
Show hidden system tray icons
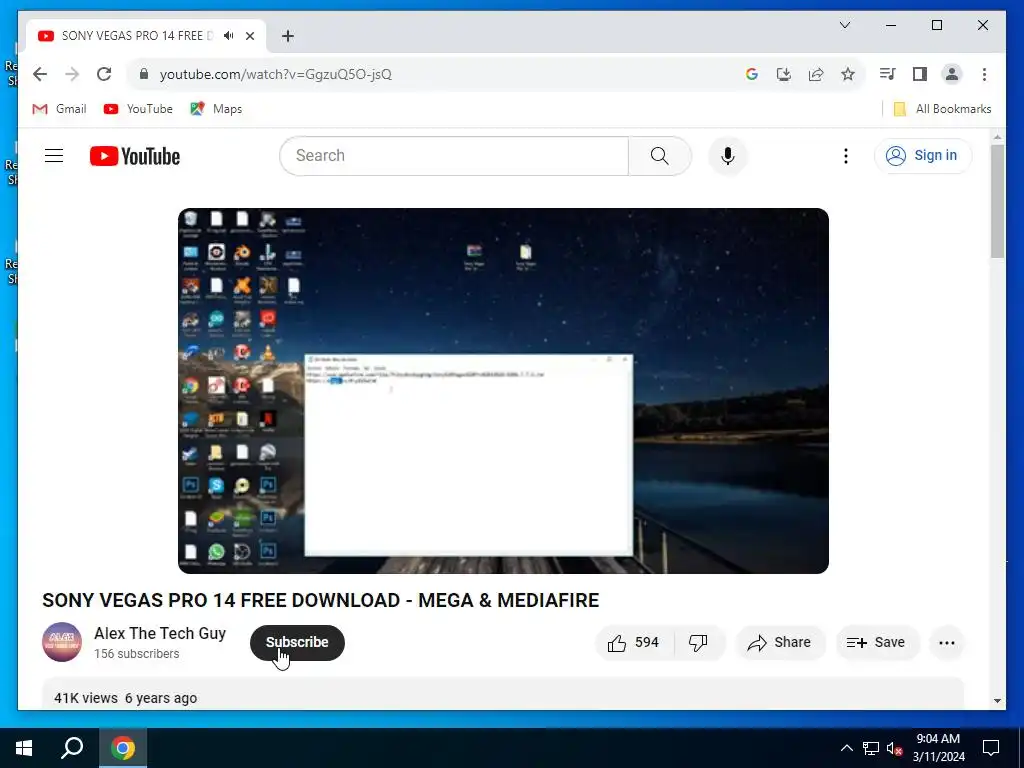846,748
